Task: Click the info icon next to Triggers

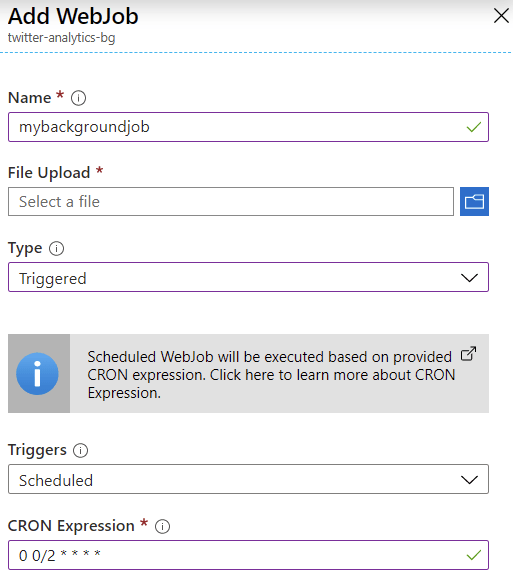Action: pos(80,450)
